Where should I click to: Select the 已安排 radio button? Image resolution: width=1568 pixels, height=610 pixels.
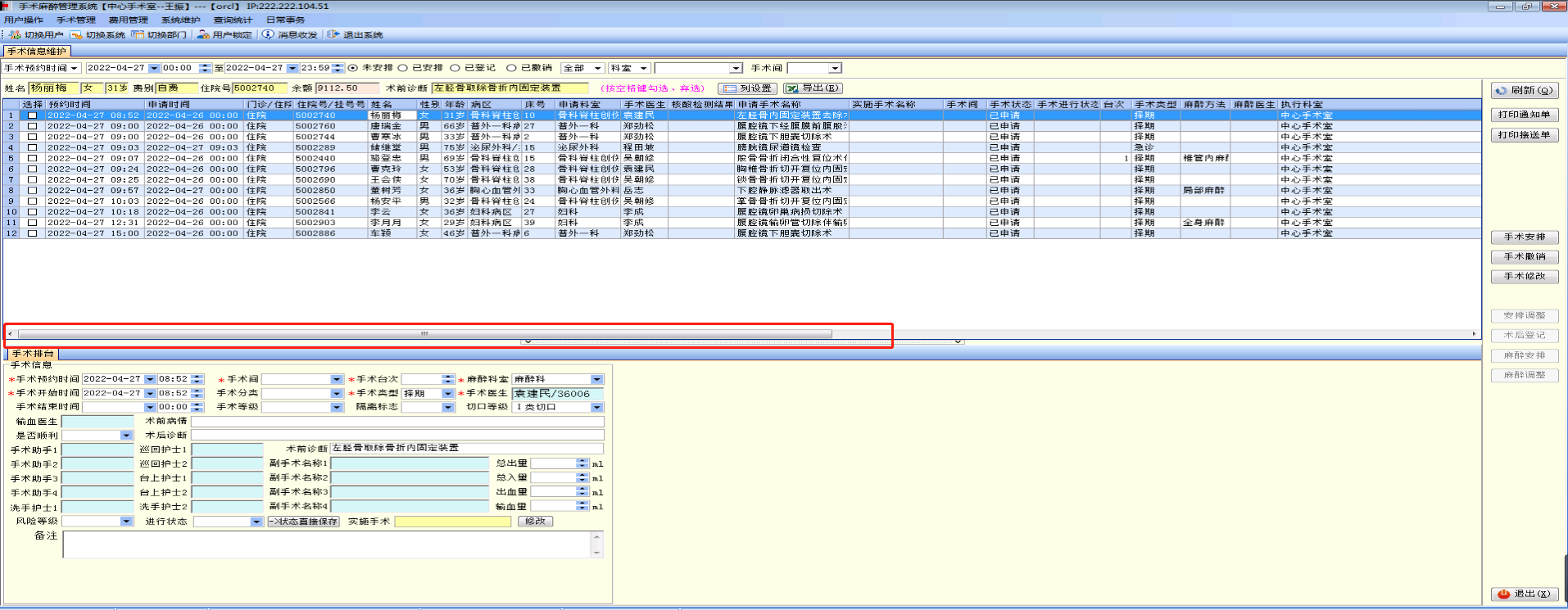click(x=402, y=68)
